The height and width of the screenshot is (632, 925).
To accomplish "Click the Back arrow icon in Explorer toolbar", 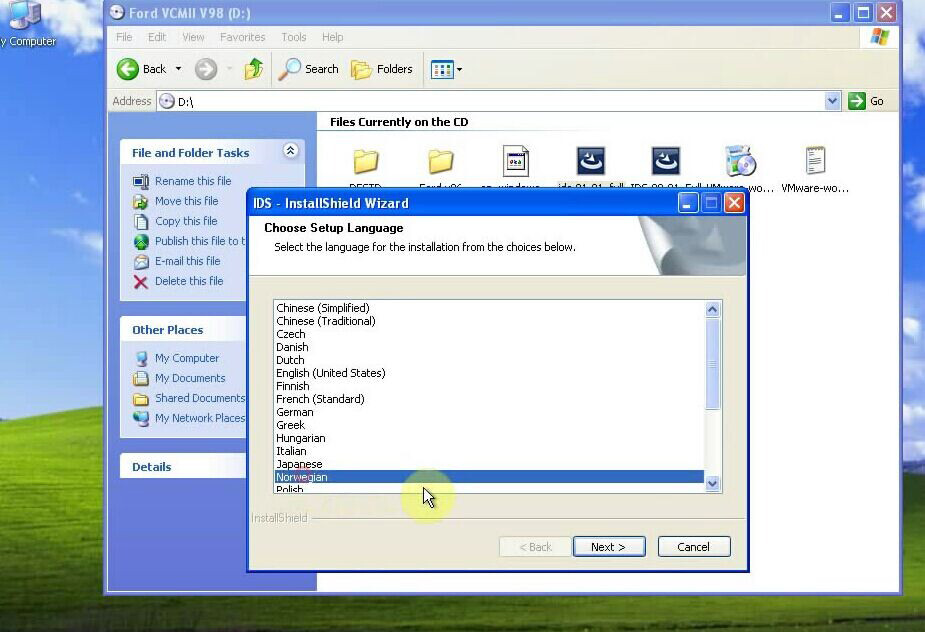I will (x=127, y=69).
